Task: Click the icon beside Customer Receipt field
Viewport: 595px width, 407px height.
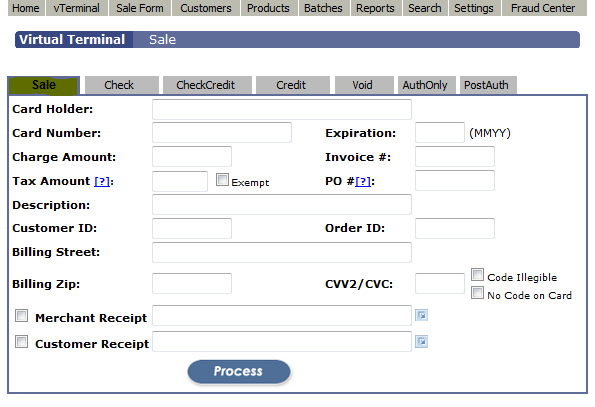Action: coord(421,341)
